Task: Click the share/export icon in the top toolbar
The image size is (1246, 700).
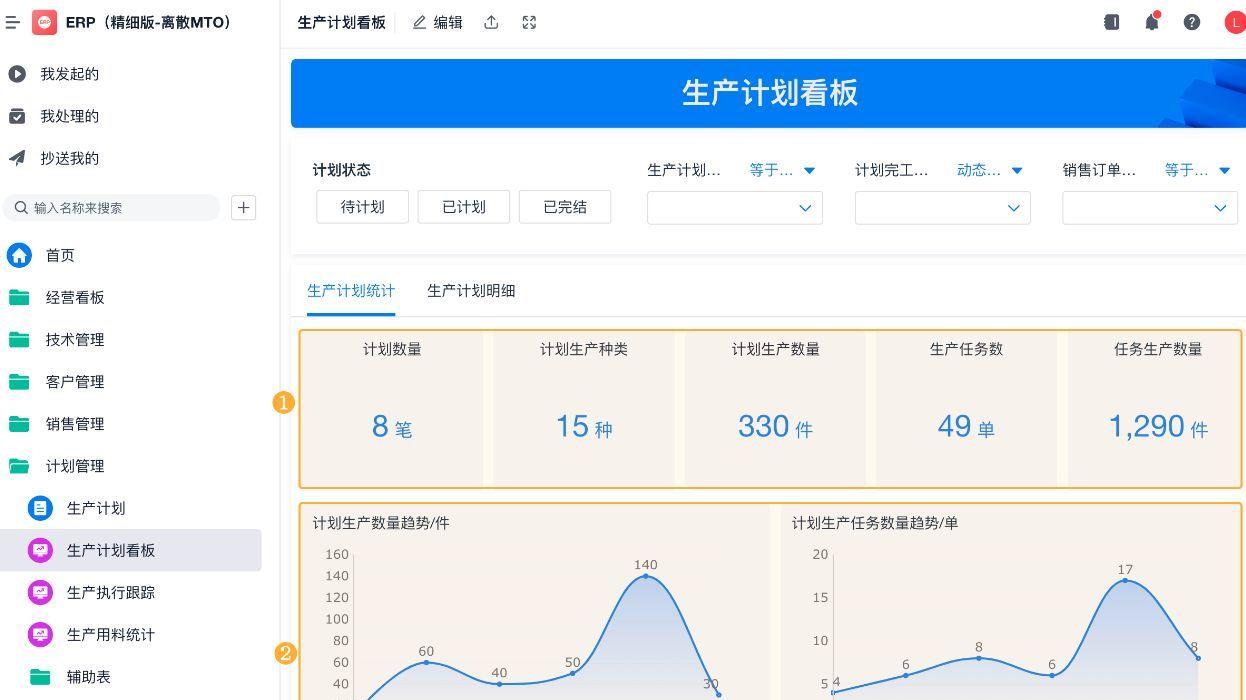Action: coord(491,22)
